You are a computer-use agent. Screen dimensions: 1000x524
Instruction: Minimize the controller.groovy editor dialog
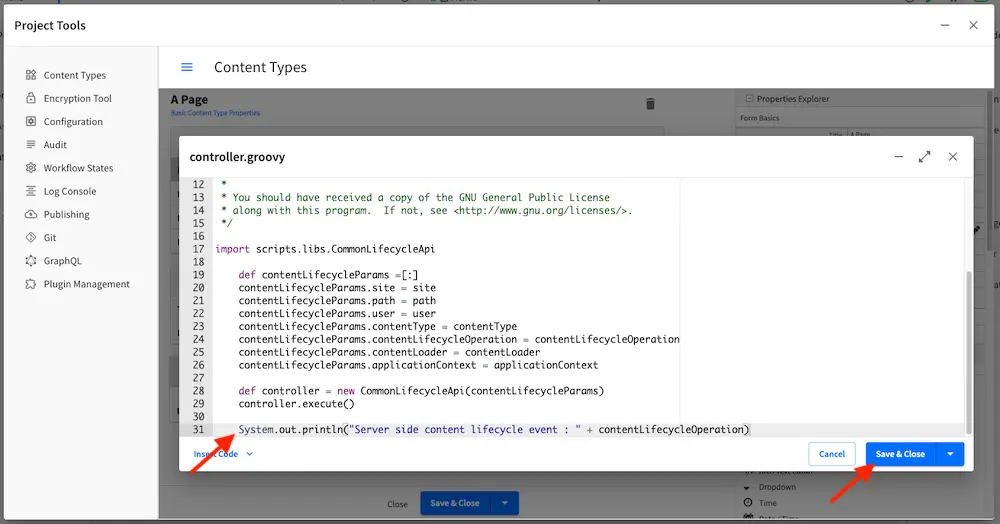point(899,157)
